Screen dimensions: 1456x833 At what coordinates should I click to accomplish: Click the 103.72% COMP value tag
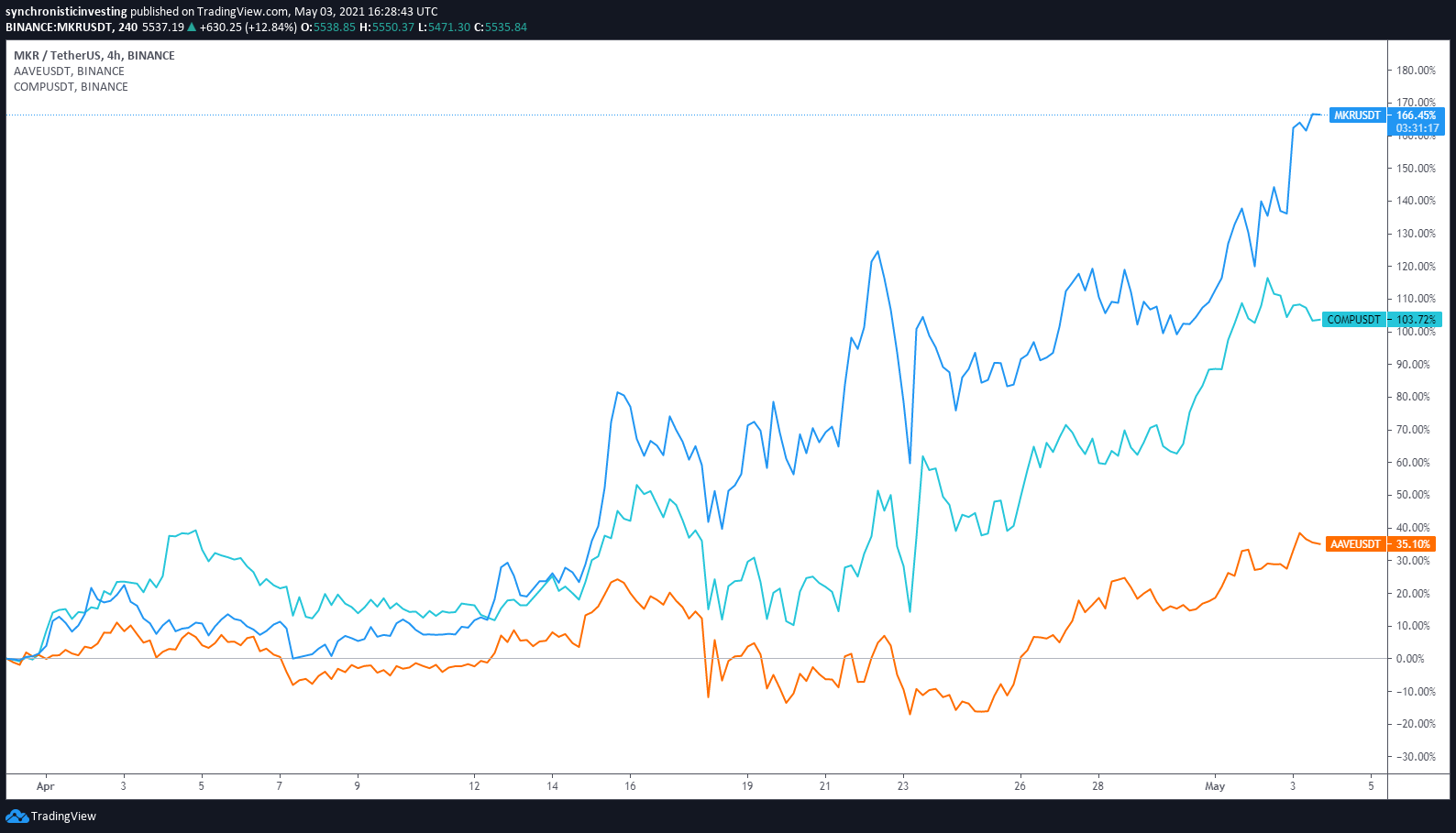[x=1416, y=320]
